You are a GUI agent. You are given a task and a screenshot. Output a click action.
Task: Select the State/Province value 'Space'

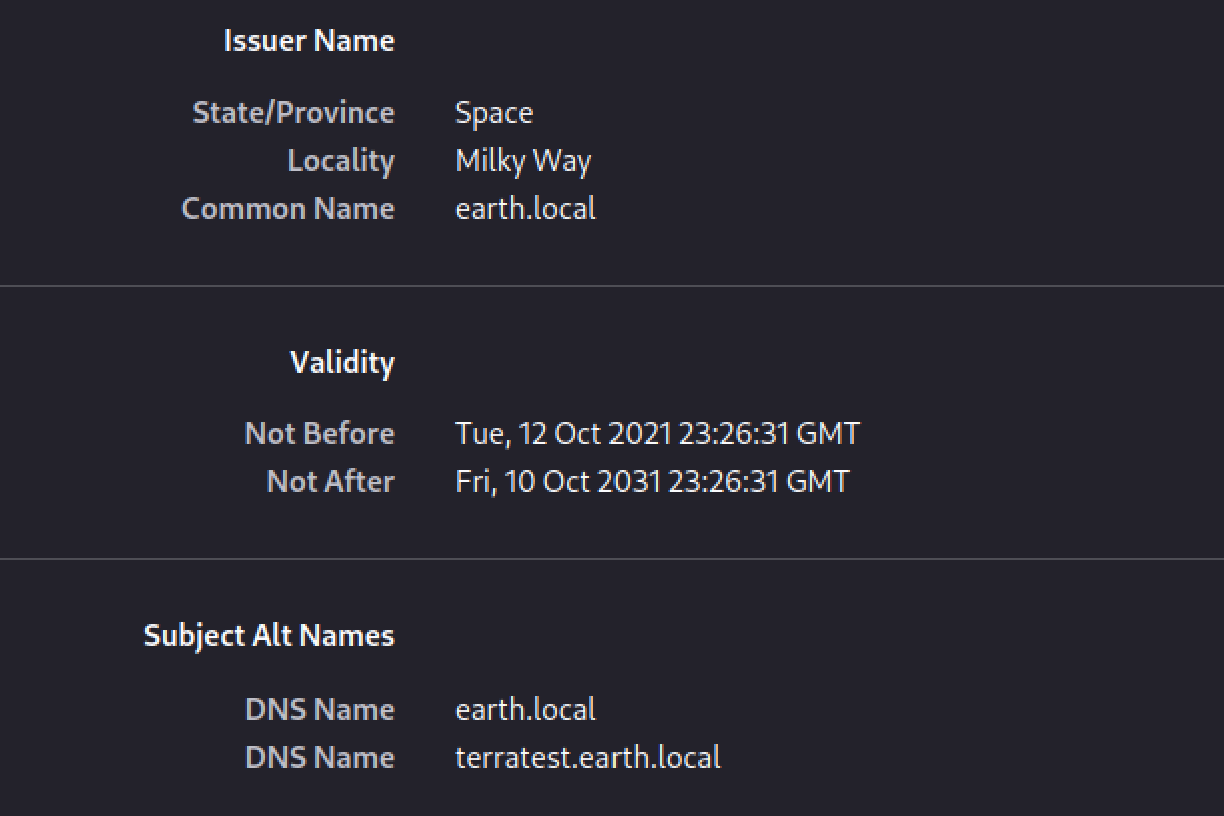pos(494,112)
